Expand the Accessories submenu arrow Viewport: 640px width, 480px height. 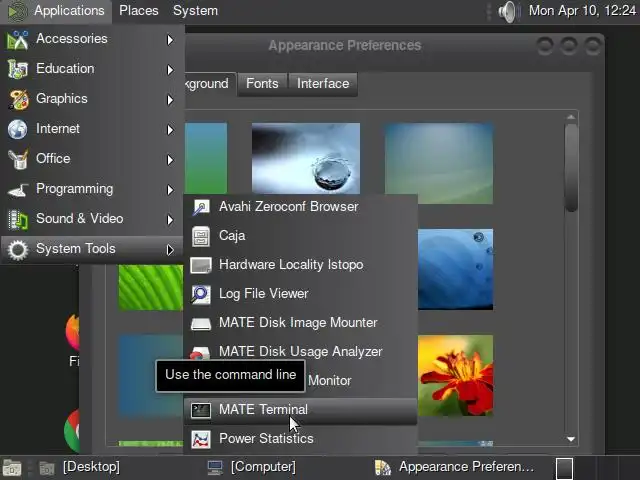(170, 40)
